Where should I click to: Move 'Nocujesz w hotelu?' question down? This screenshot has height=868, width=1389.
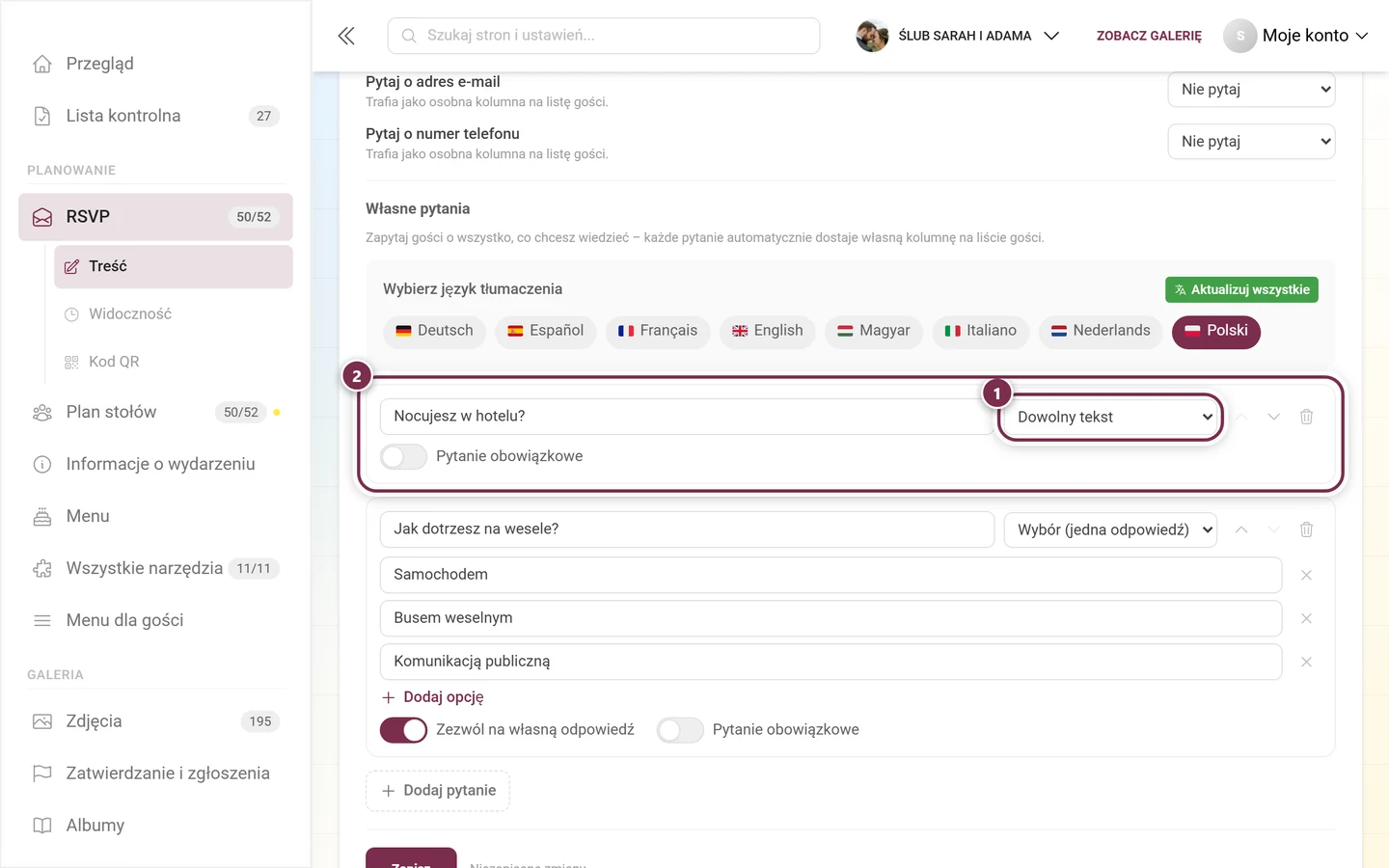[x=1273, y=417]
